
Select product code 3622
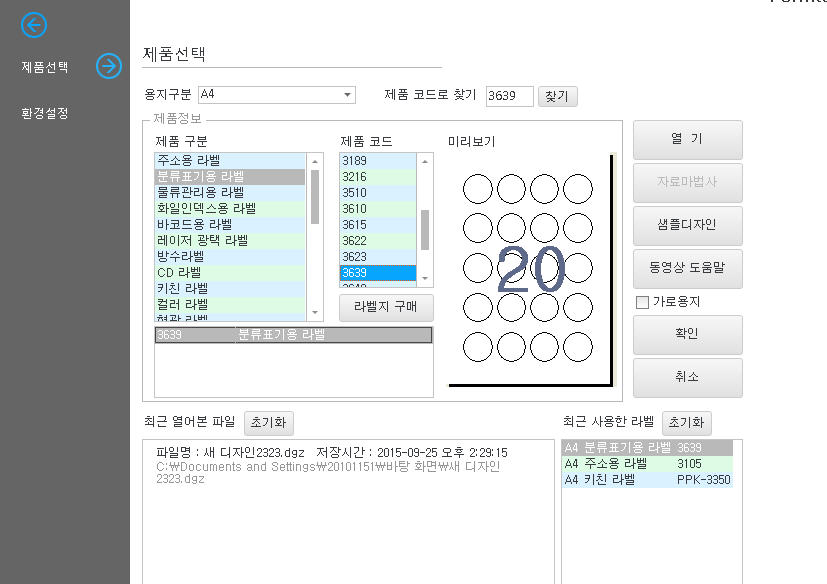(378, 240)
